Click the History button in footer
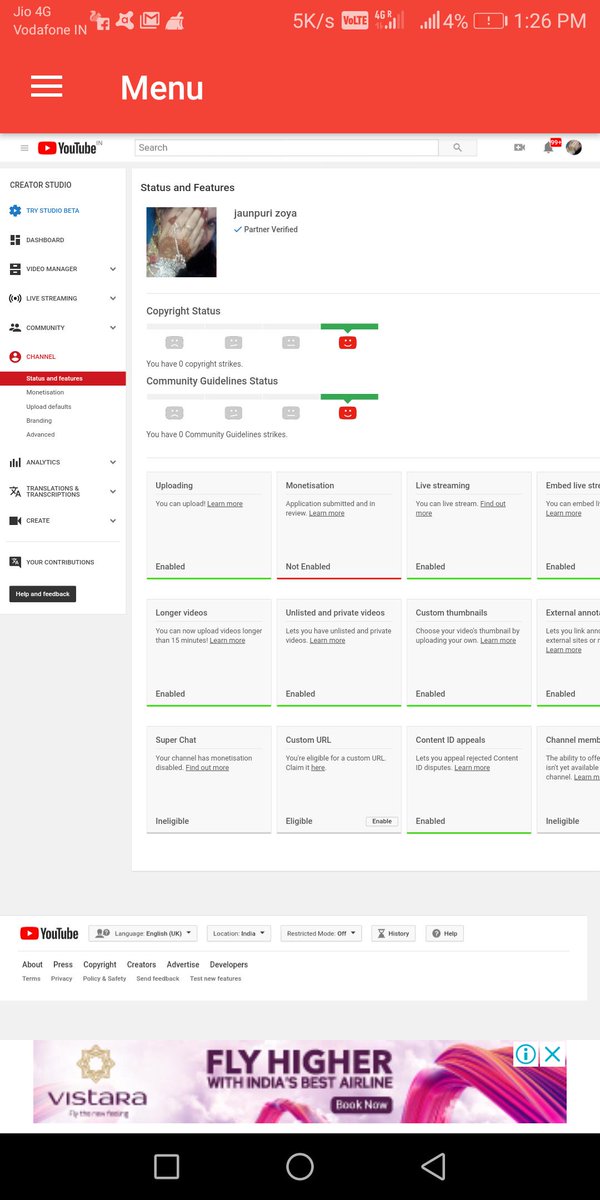The width and height of the screenshot is (600, 1200). 393,933
